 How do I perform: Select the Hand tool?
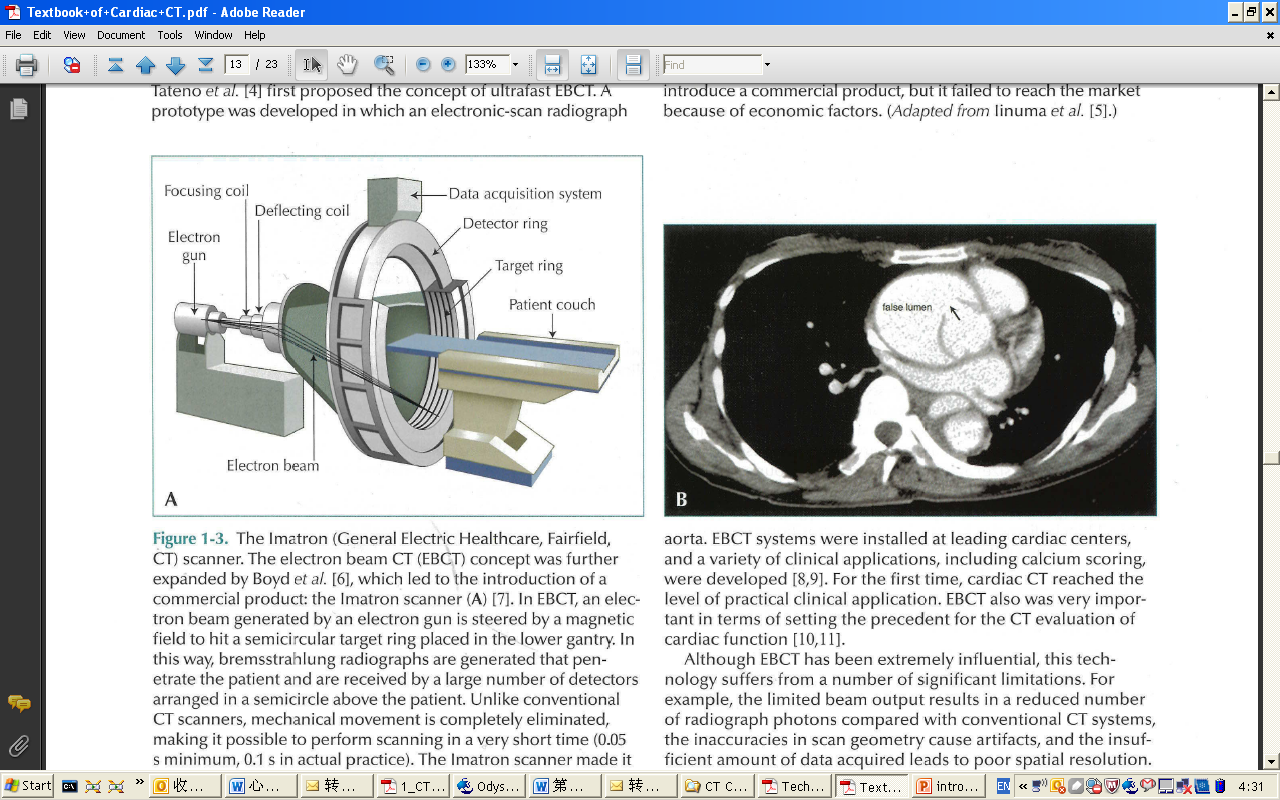347,65
